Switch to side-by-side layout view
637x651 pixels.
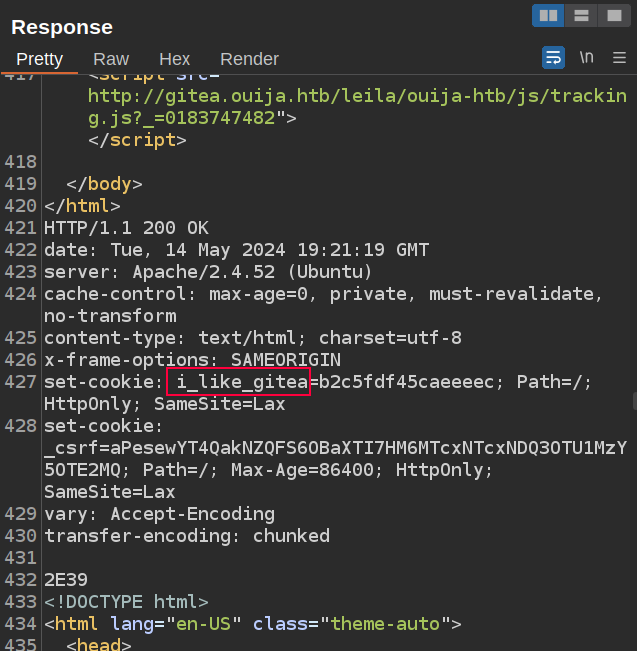point(548,16)
